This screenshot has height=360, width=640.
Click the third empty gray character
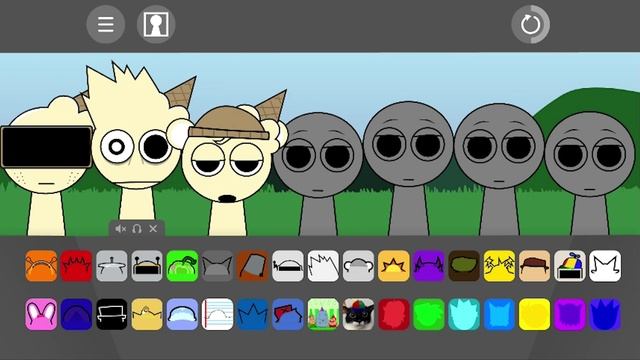(499, 169)
